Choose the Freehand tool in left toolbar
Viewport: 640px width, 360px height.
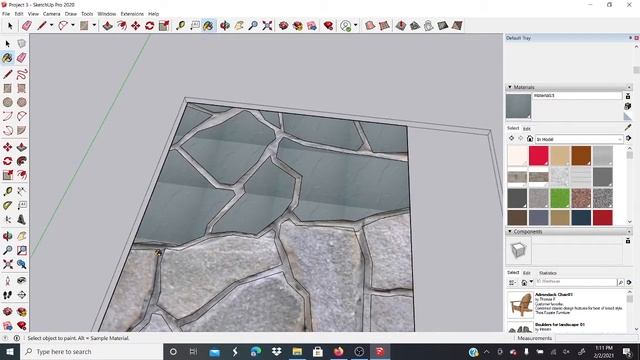(22, 74)
